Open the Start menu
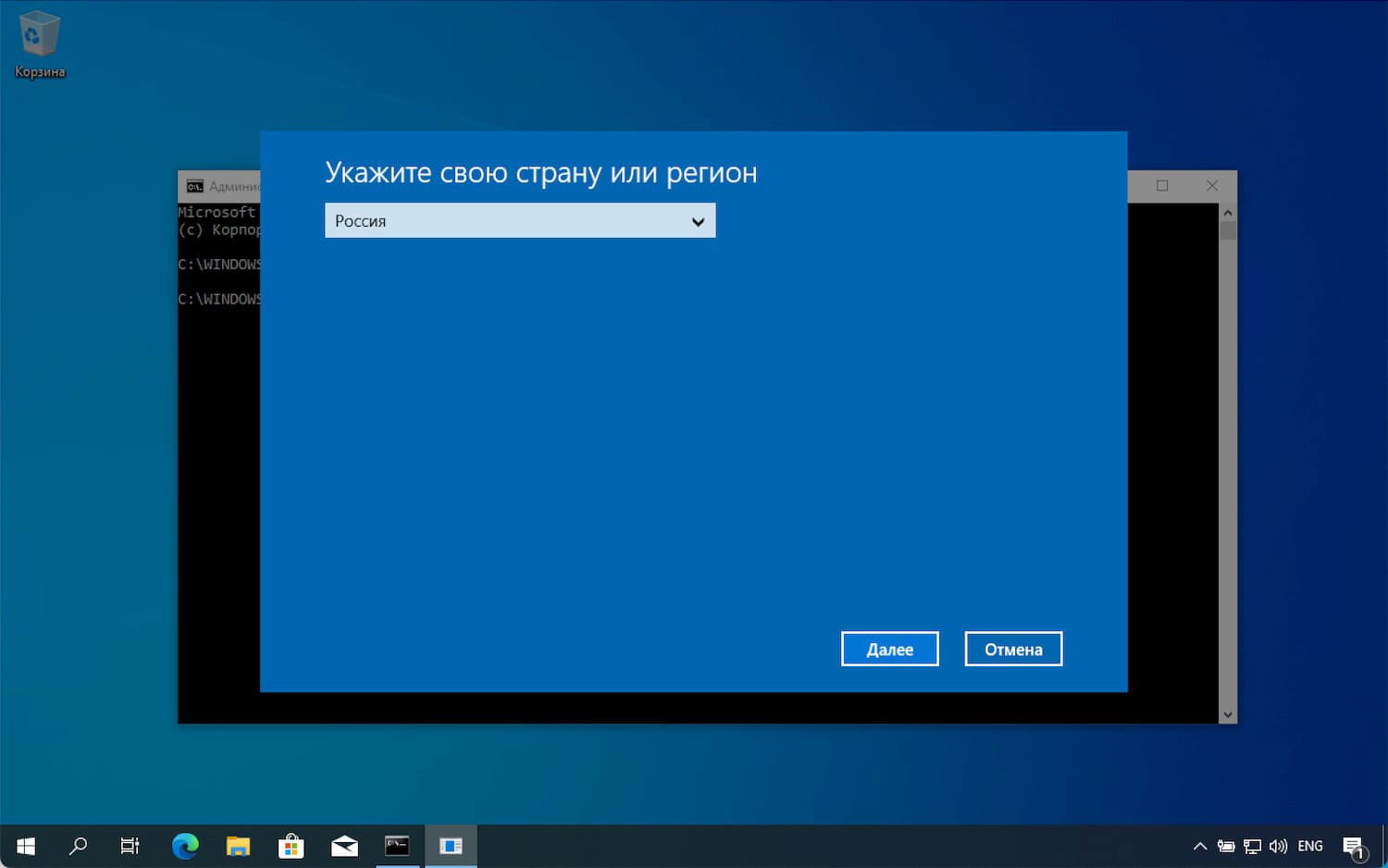 tap(25, 845)
